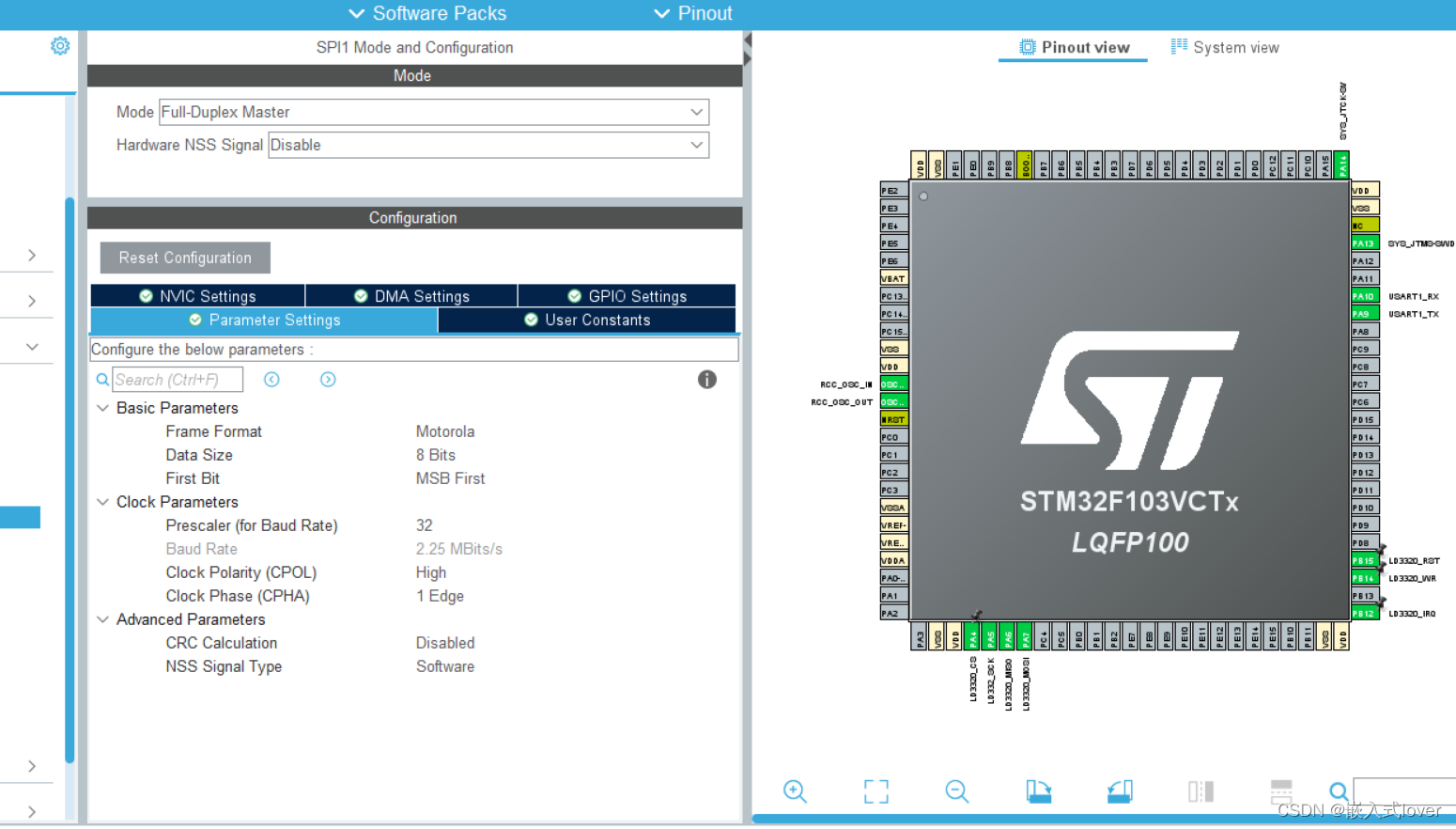Click Frame Format value Motorola
This screenshot has height=829, width=1456.
(x=445, y=431)
